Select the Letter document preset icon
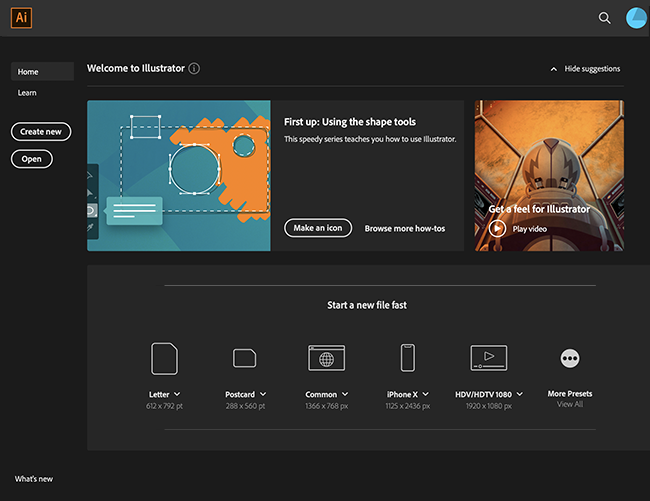650x501 pixels. pyautogui.click(x=164, y=358)
